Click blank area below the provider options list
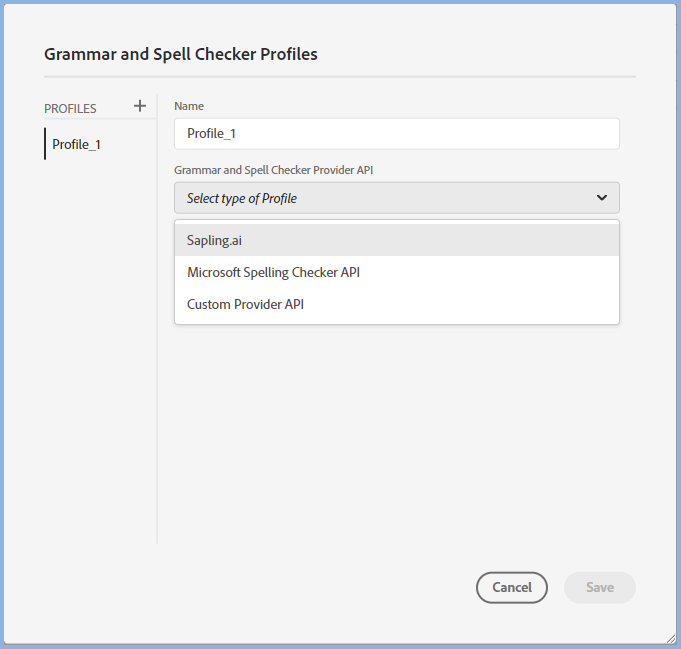The image size is (681, 649). point(396,430)
